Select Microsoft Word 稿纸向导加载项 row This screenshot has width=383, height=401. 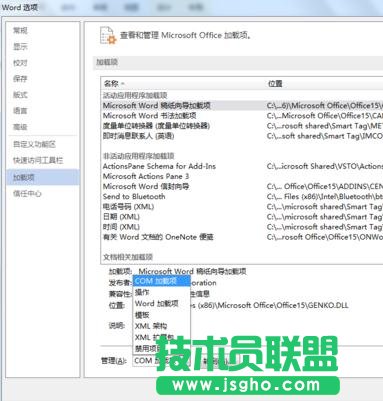[242, 106]
